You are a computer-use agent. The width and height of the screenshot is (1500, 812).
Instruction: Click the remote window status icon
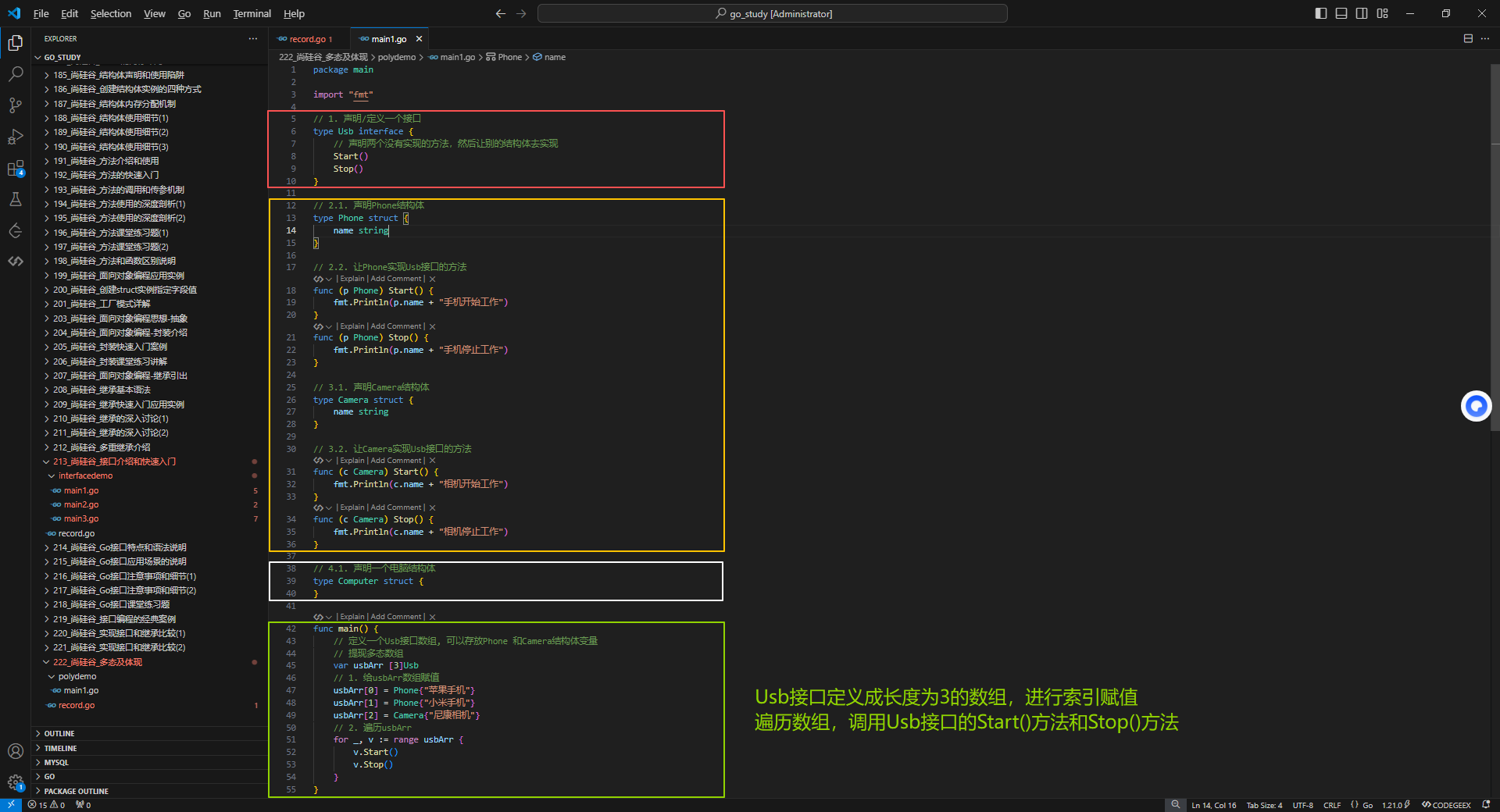[11, 805]
